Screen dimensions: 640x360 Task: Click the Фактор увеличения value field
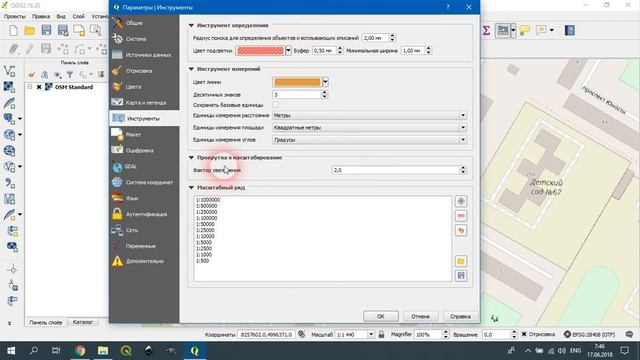pos(396,170)
